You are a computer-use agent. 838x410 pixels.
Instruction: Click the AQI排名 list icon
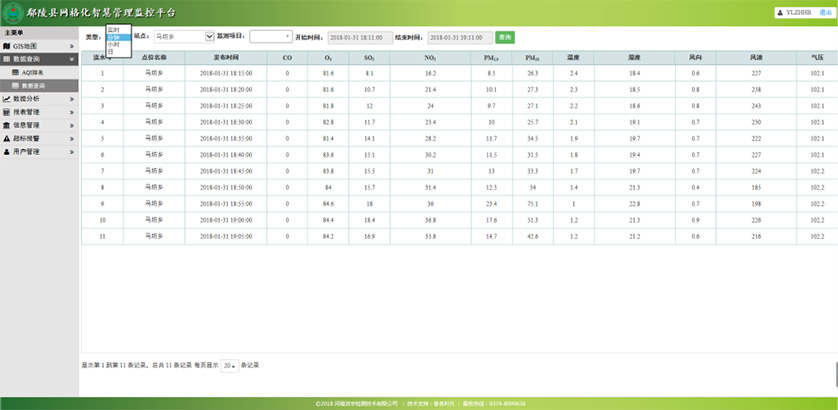tap(15, 72)
